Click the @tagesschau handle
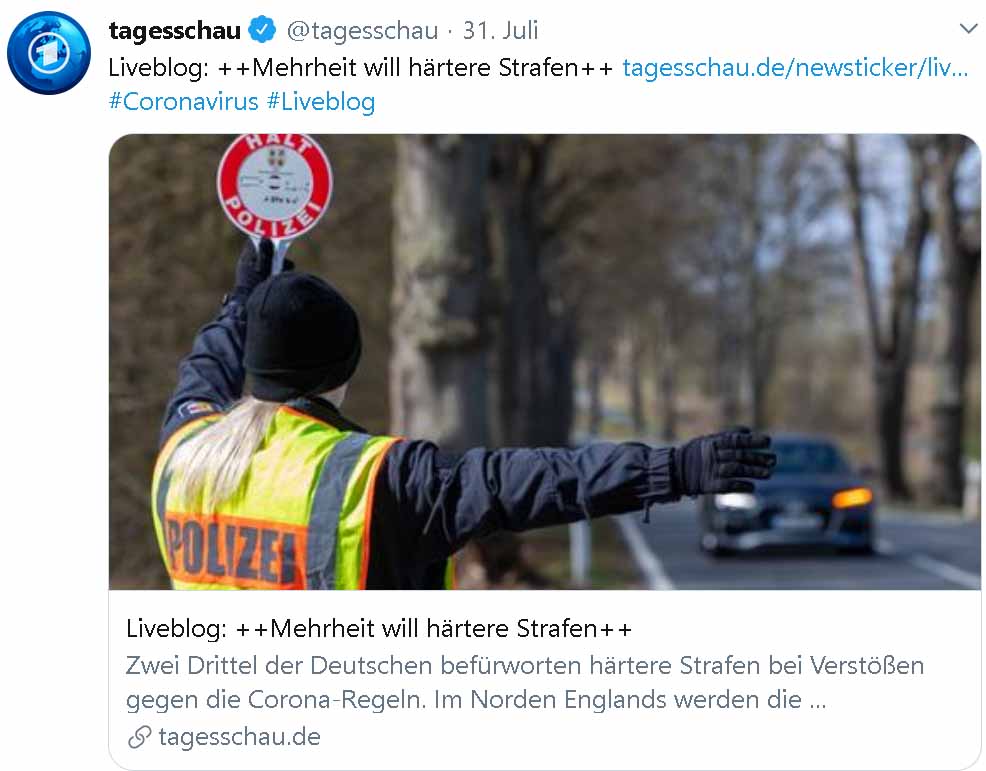986x771 pixels. [x=362, y=30]
